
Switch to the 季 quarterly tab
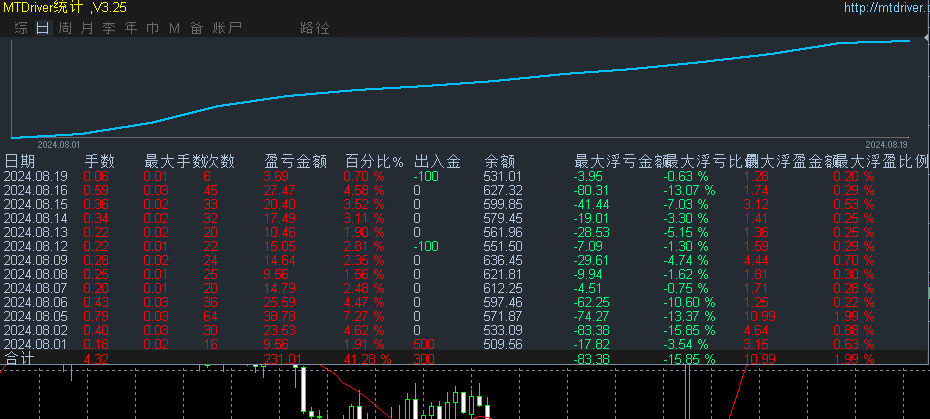(x=109, y=28)
